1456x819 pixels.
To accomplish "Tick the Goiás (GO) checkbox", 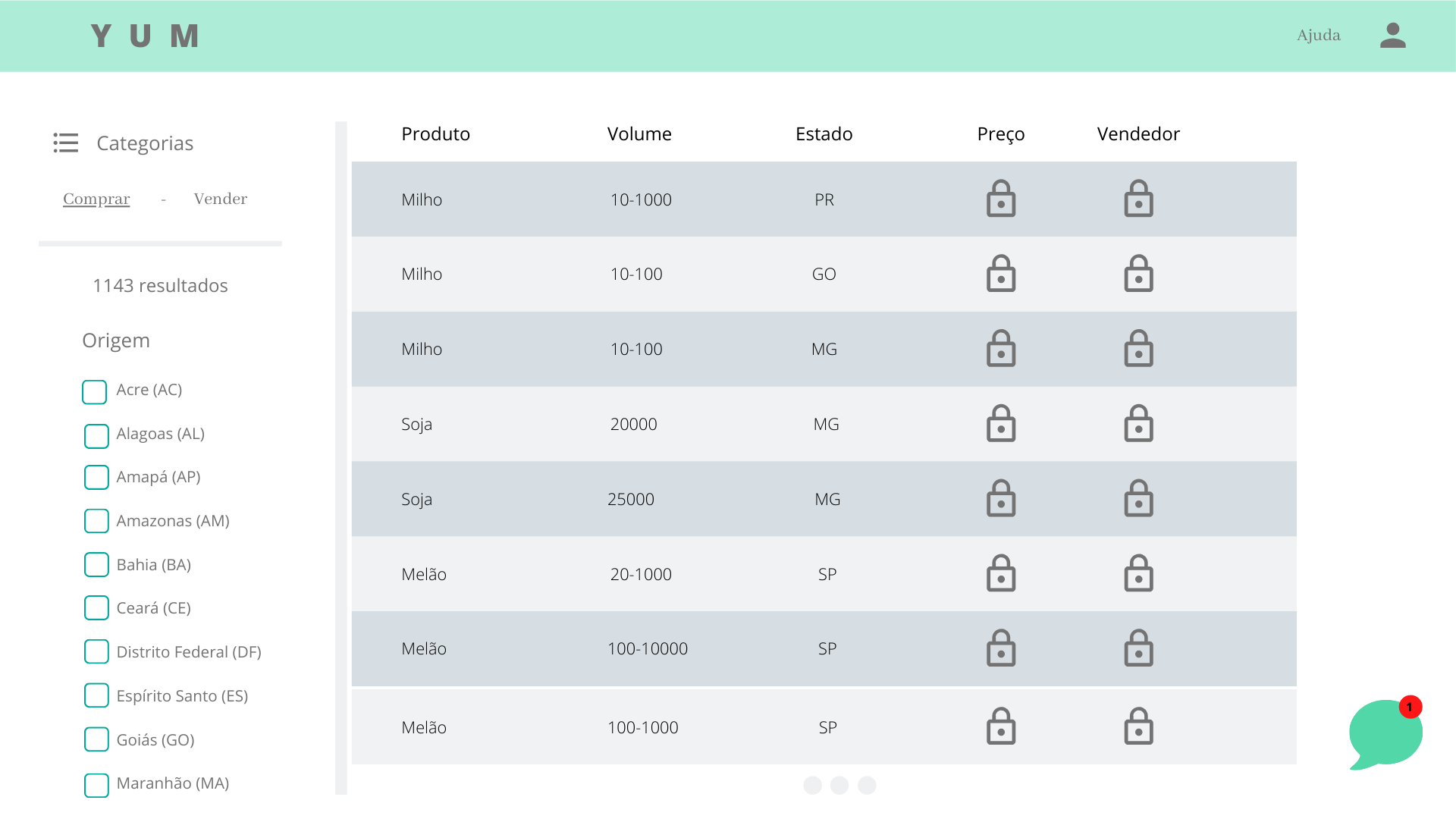I will click(96, 739).
